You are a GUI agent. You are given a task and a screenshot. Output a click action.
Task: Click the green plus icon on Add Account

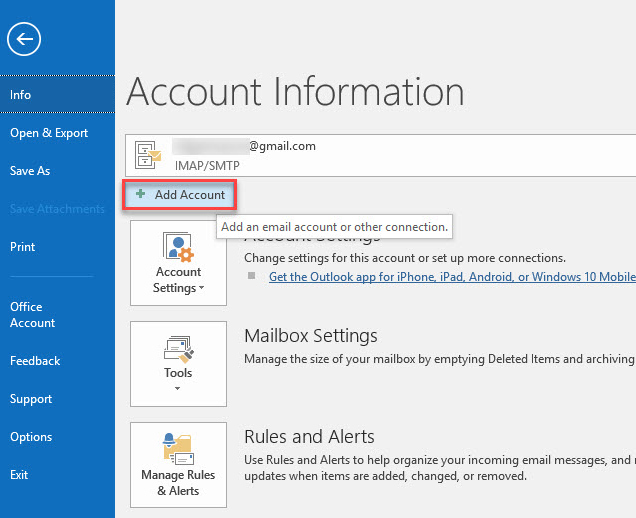pyautogui.click(x=140, y=194)
